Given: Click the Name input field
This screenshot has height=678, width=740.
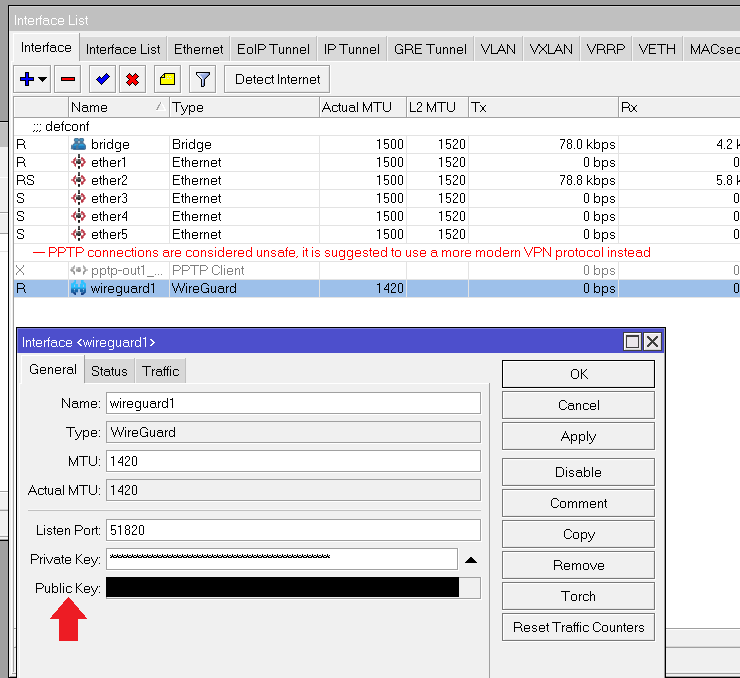Looking at the screenshot, I should [293, 403].
